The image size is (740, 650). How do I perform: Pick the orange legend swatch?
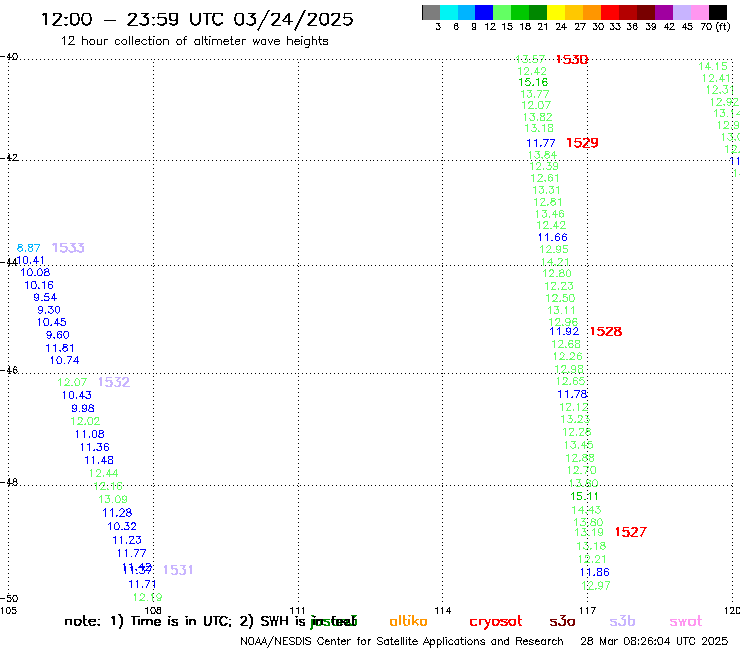pos(592,12)
